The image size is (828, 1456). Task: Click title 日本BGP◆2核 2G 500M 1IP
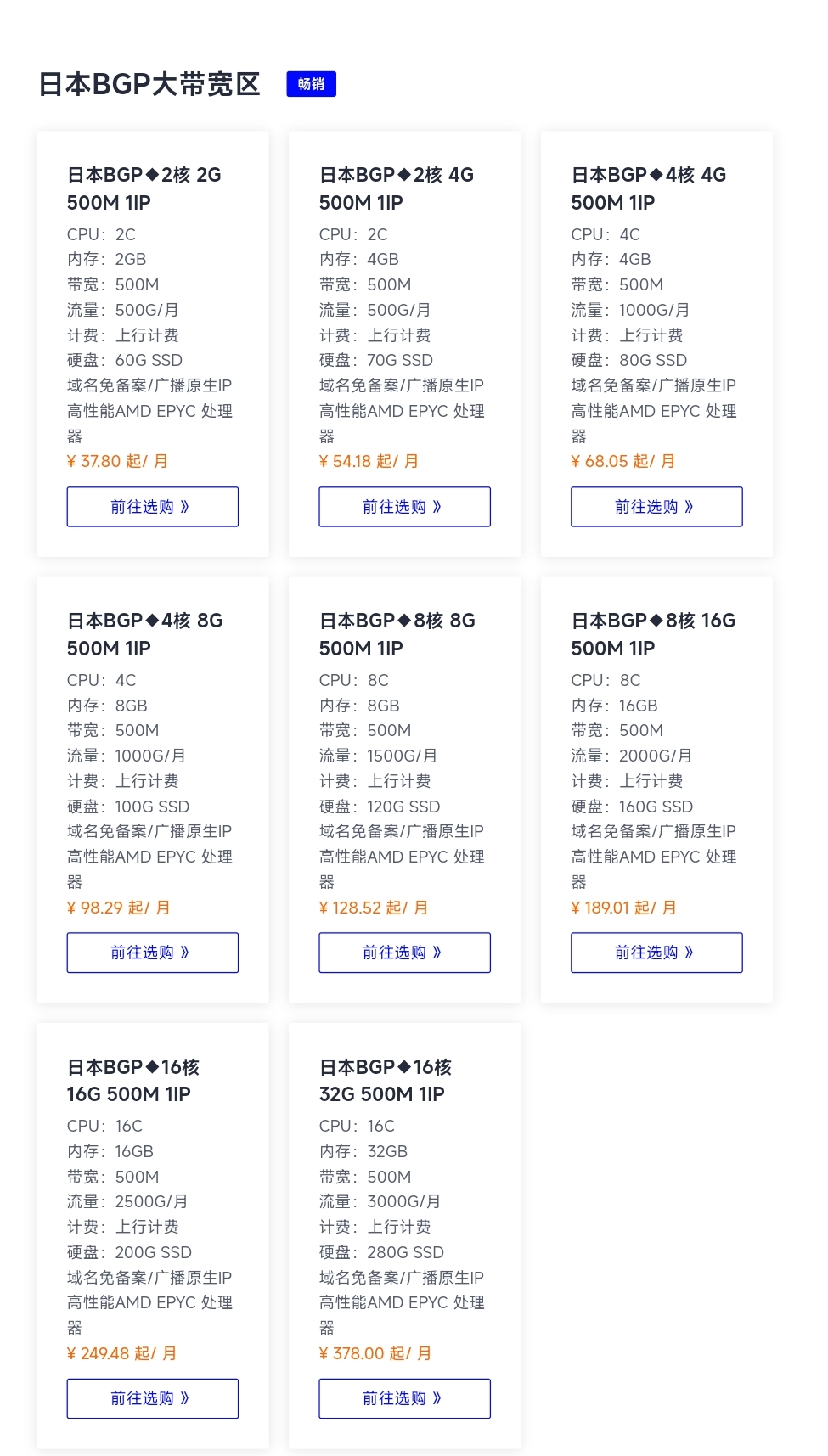(x=144, y=188)
